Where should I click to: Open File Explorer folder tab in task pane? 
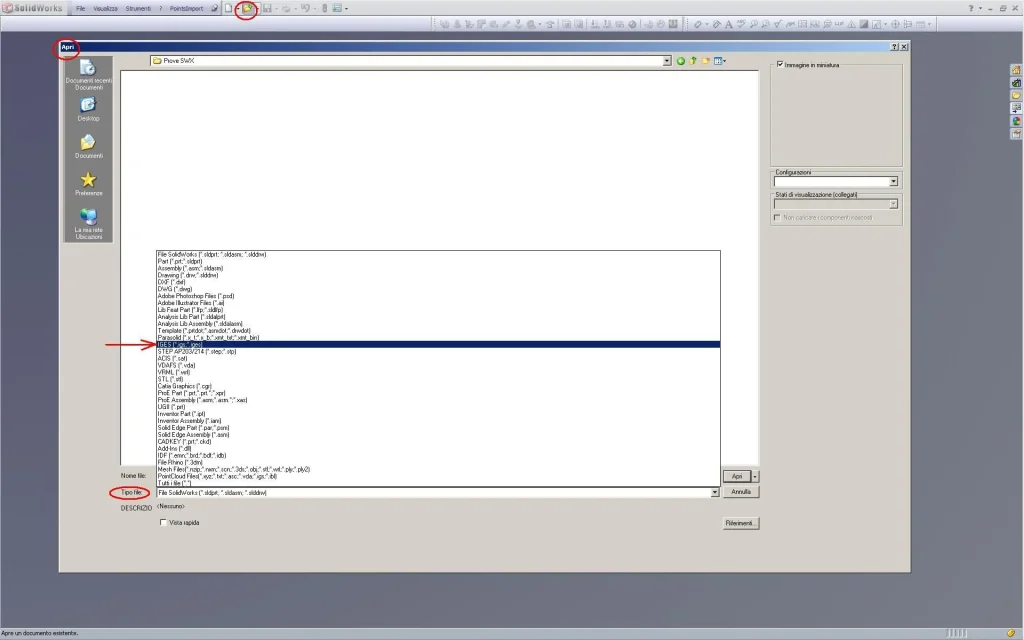click(1016, 95)
